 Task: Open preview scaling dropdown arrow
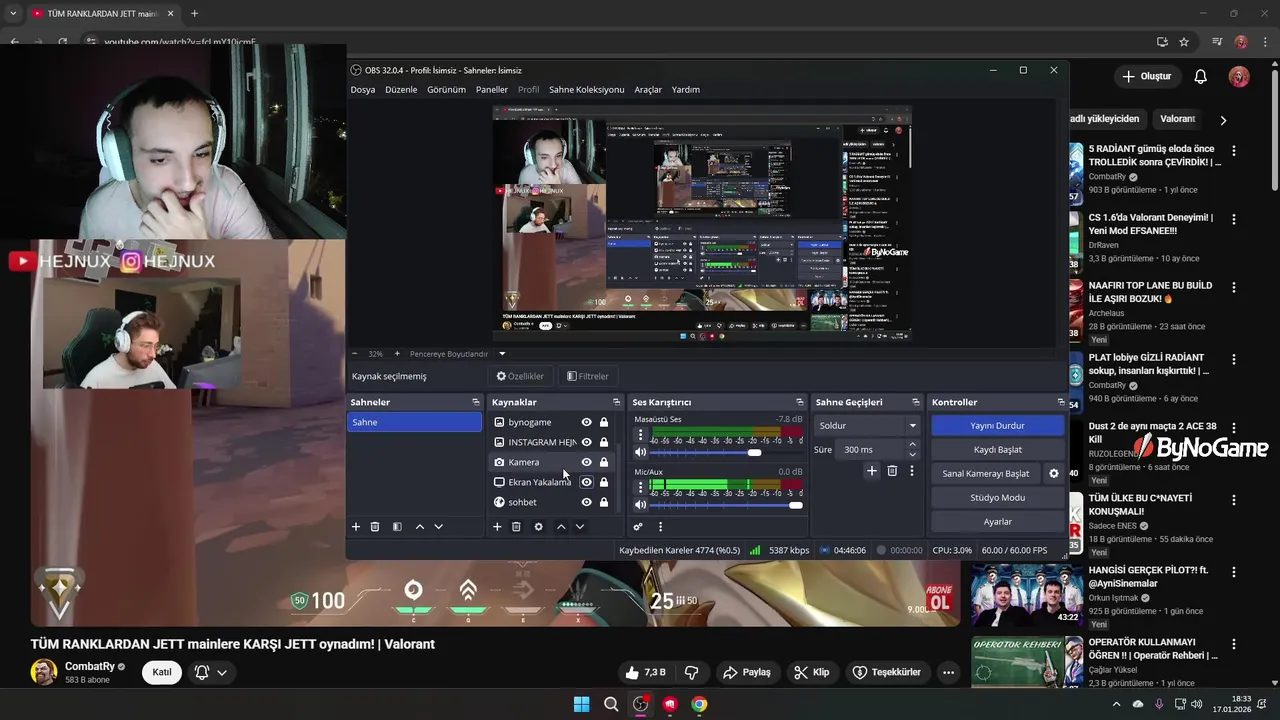click(502, 354)
